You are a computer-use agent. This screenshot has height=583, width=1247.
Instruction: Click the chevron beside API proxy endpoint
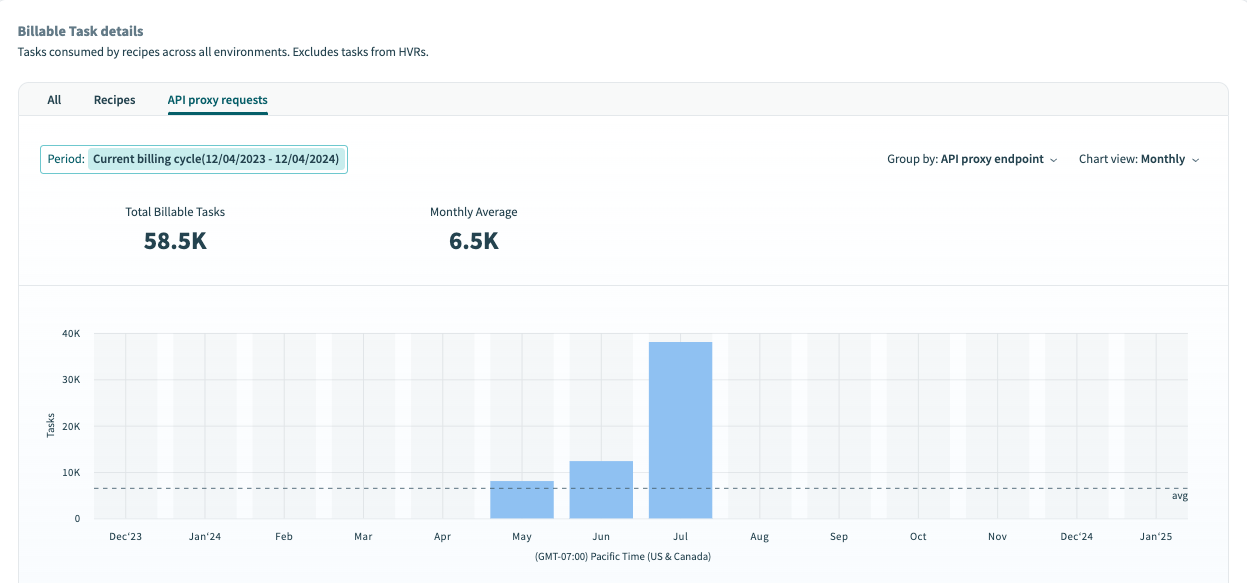[1054, 159]
